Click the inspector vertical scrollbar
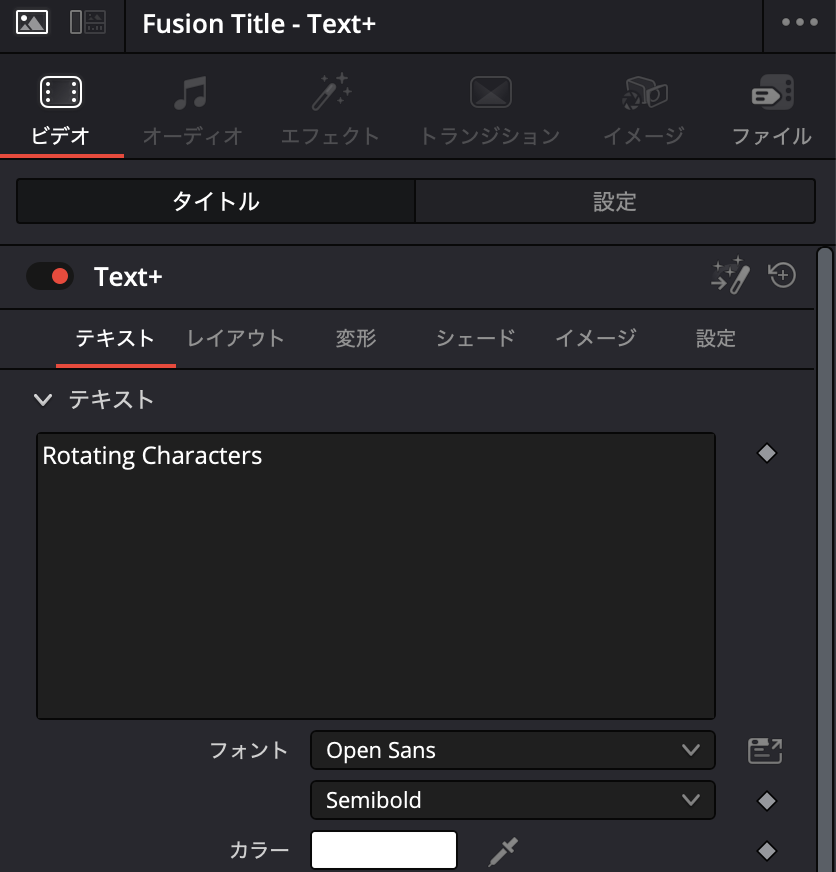The height and width of the screenshot is (872, 836). click(825, 559)
